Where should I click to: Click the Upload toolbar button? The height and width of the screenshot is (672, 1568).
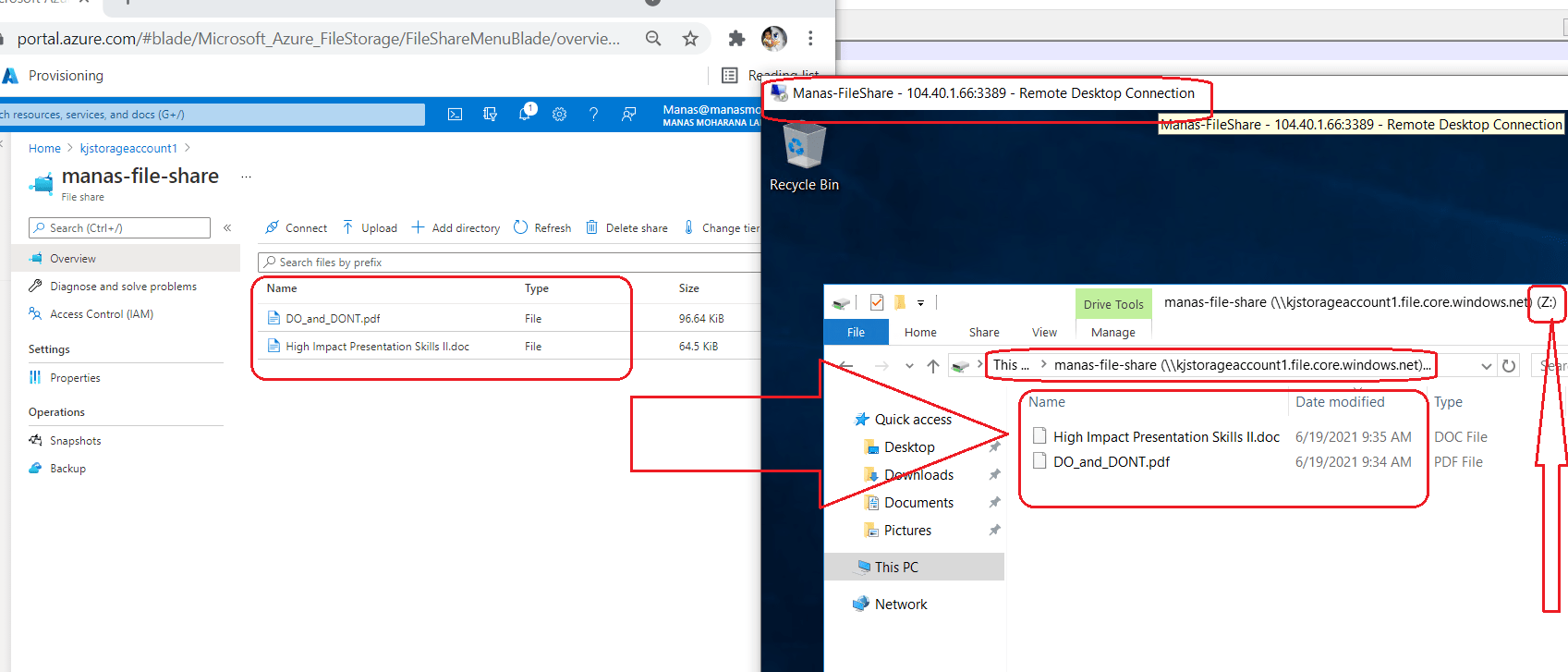(x=370, y=227)
